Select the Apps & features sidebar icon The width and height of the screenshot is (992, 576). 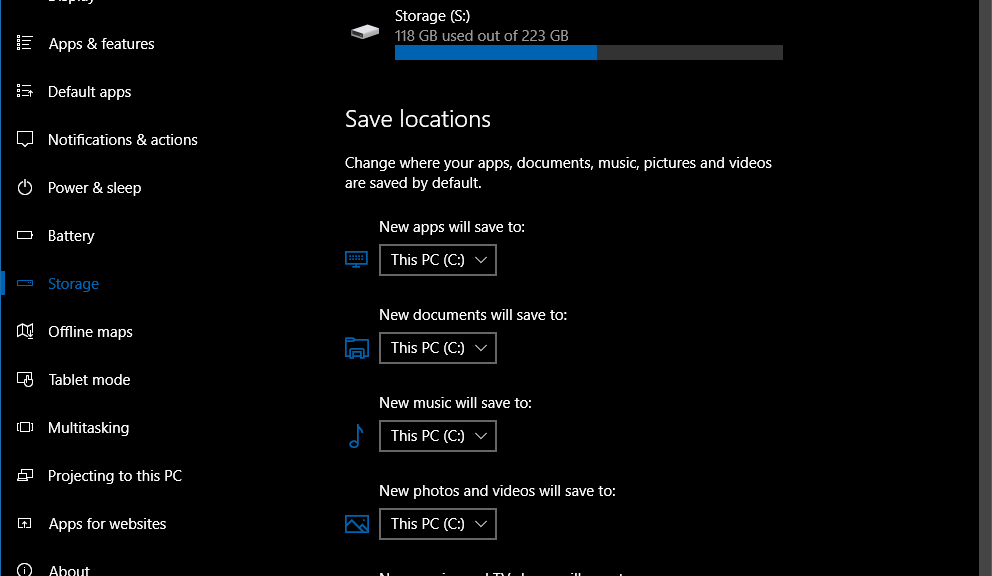coord(25,43)
